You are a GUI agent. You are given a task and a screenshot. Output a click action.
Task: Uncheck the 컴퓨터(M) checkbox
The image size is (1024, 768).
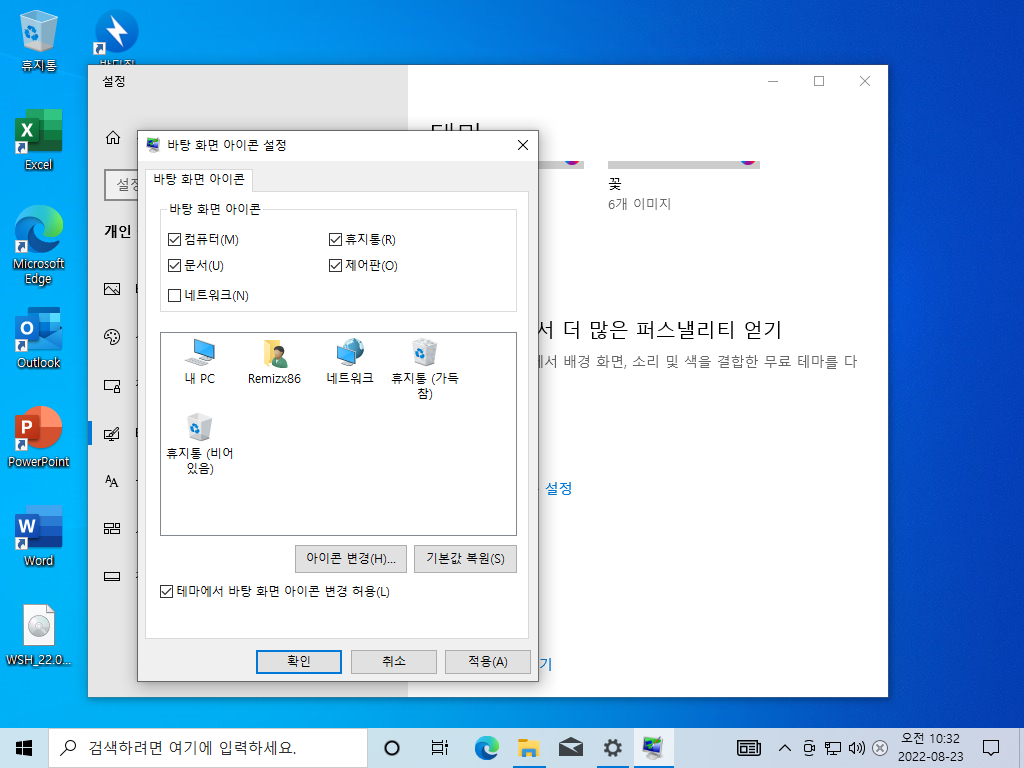click(x=174, y=240)
